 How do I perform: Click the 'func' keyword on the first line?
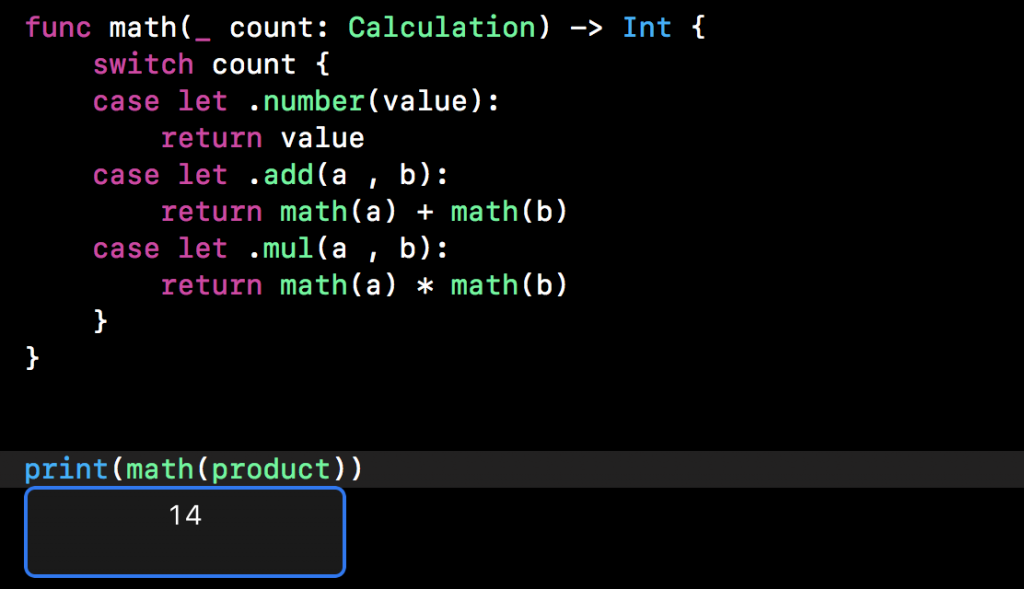[x=57, y=27]
